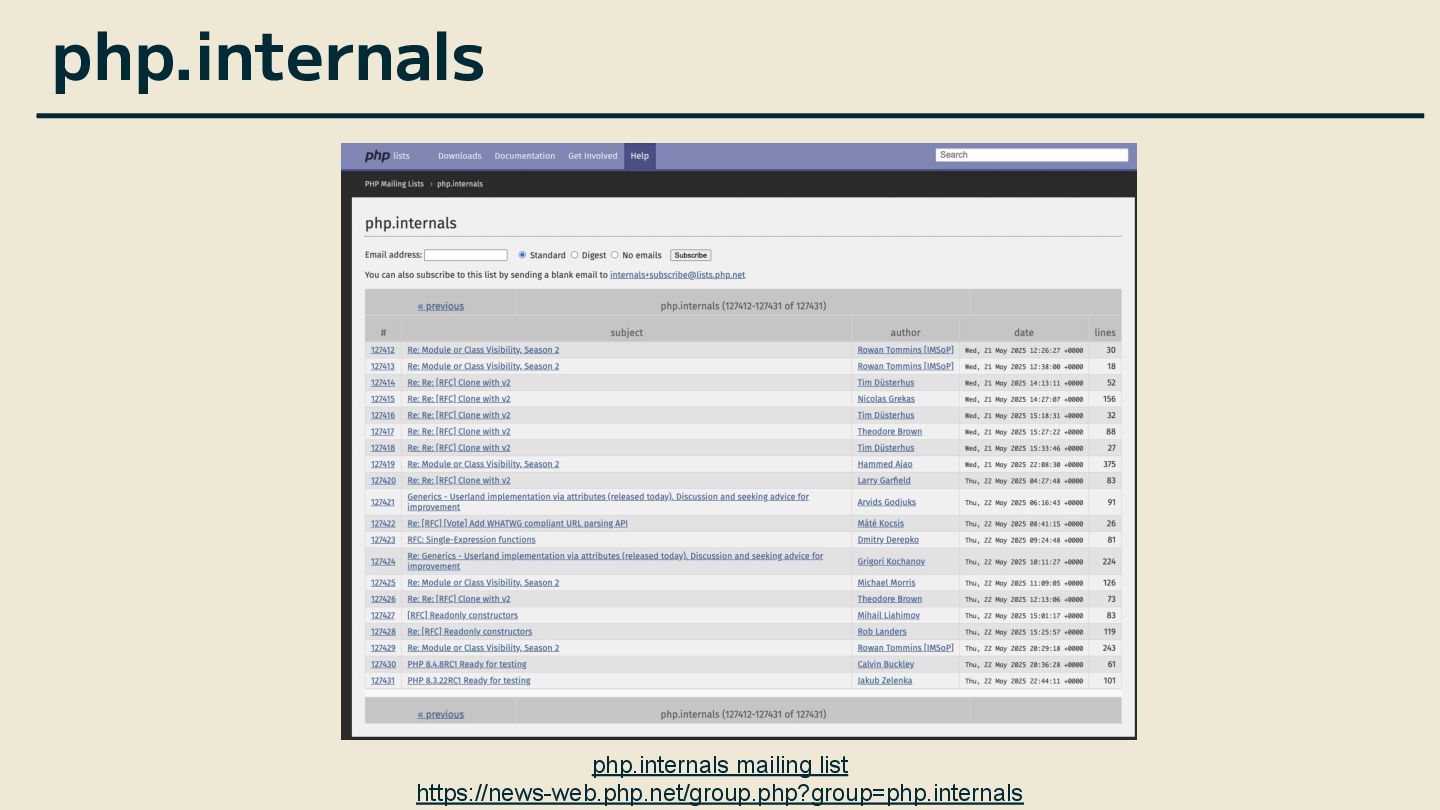The width and height of the screenshot is (1440, 810).
Task: Open Re: [RFC] Readonly constructors reply
Action: tap(469, 631)
